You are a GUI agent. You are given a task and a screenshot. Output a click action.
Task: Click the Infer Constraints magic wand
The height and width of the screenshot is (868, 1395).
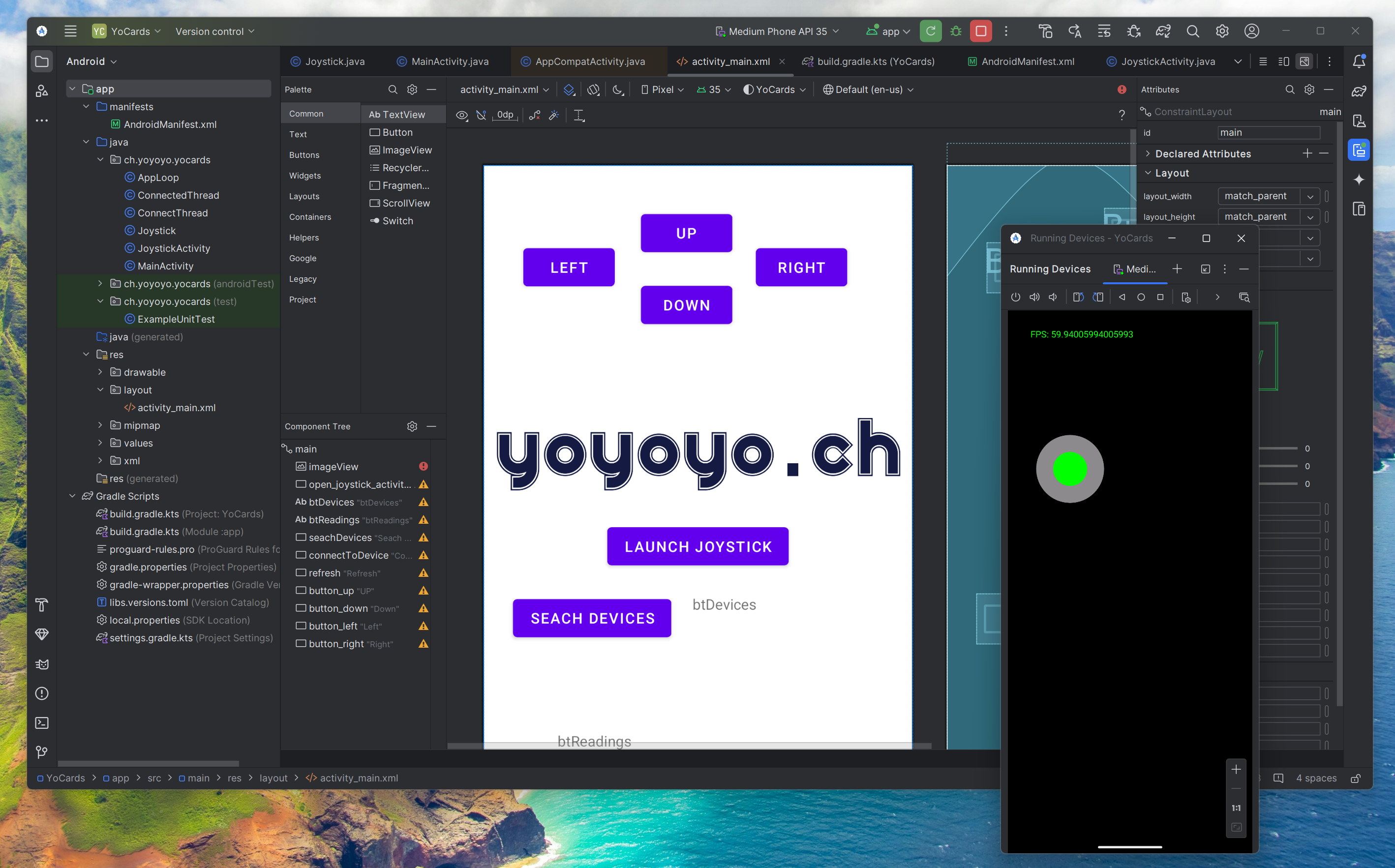click(554, 116)
